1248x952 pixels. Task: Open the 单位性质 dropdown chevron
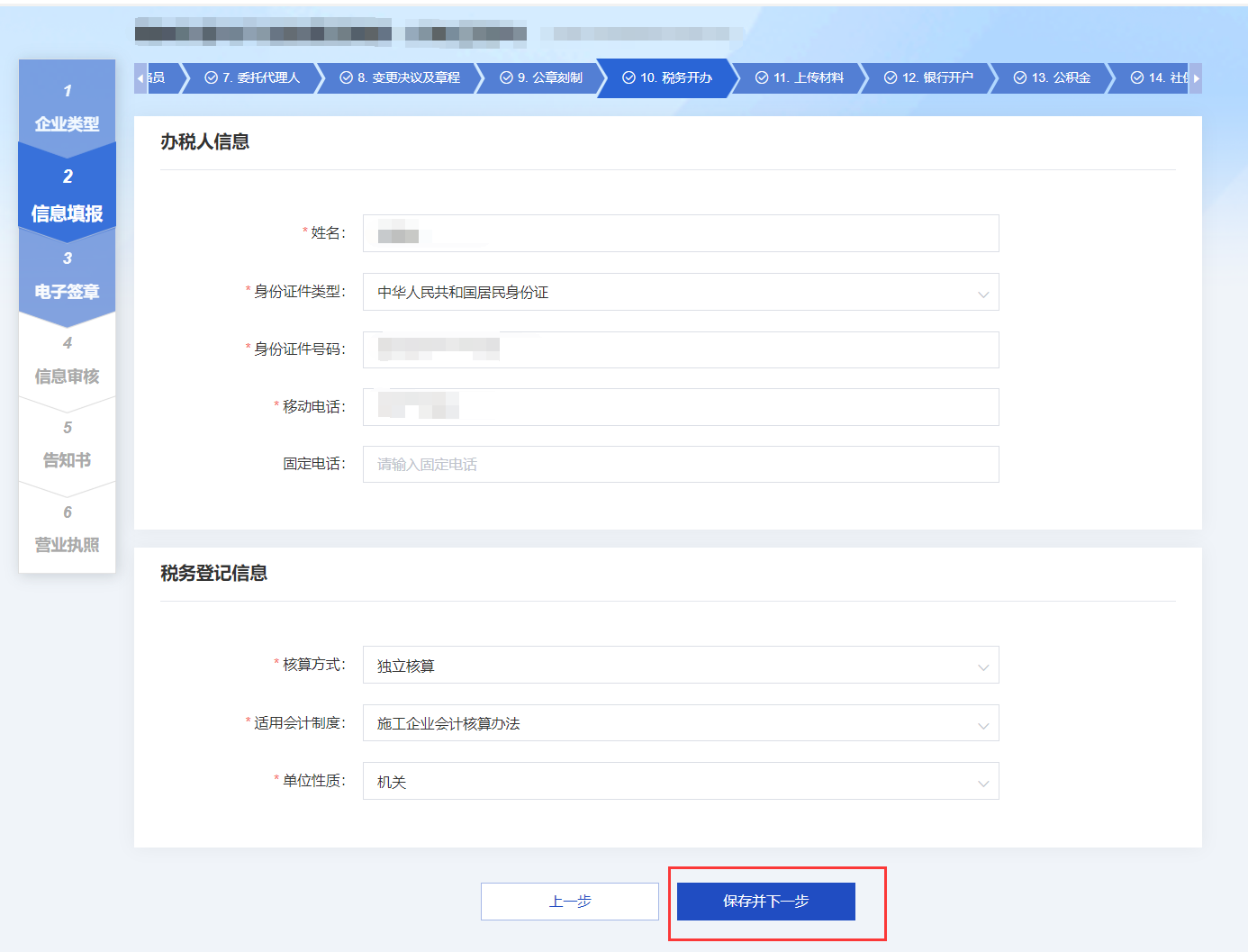(982, 783)
